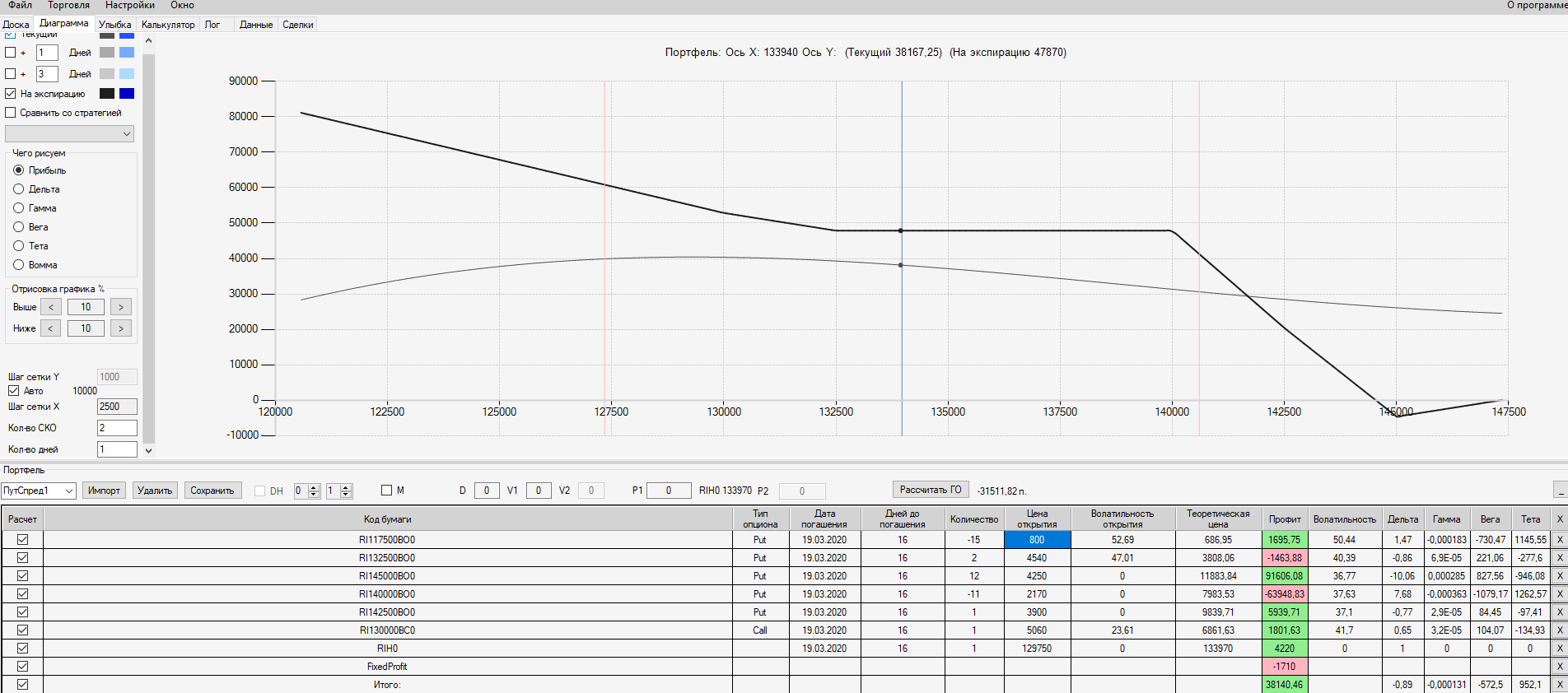Image resolution: width=1568 pixels, height=693 pixels.
Task: Toggle the +3 Дней curve checkbox
Action: [11, 74]
